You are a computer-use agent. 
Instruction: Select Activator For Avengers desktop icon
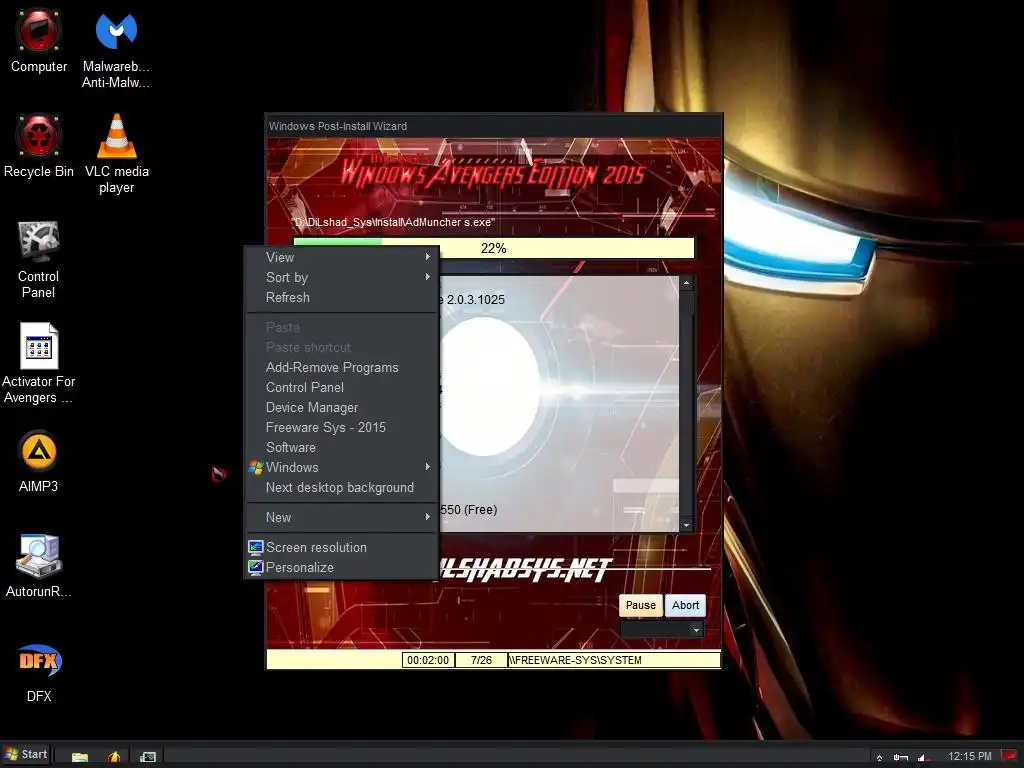(38, 364)
